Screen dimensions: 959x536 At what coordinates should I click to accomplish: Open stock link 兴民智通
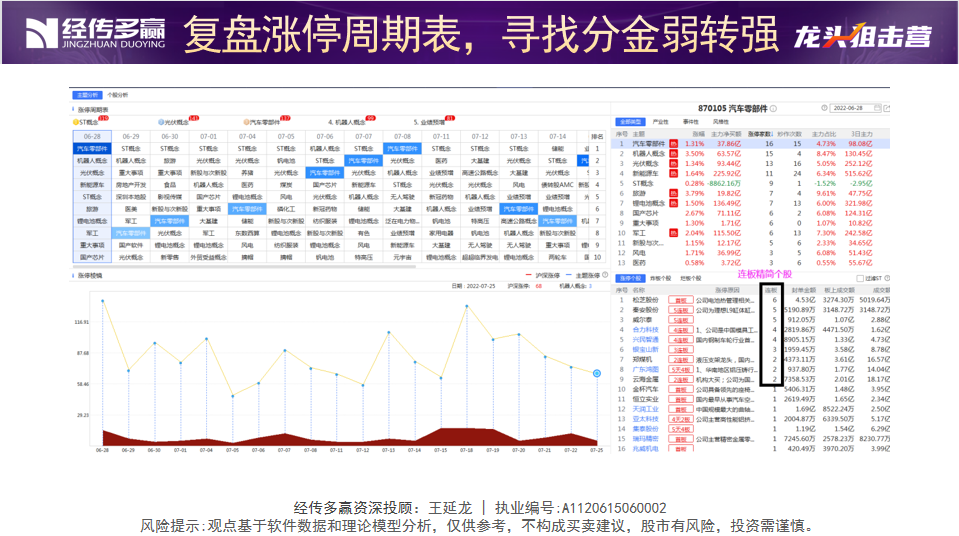pos(645,340)
